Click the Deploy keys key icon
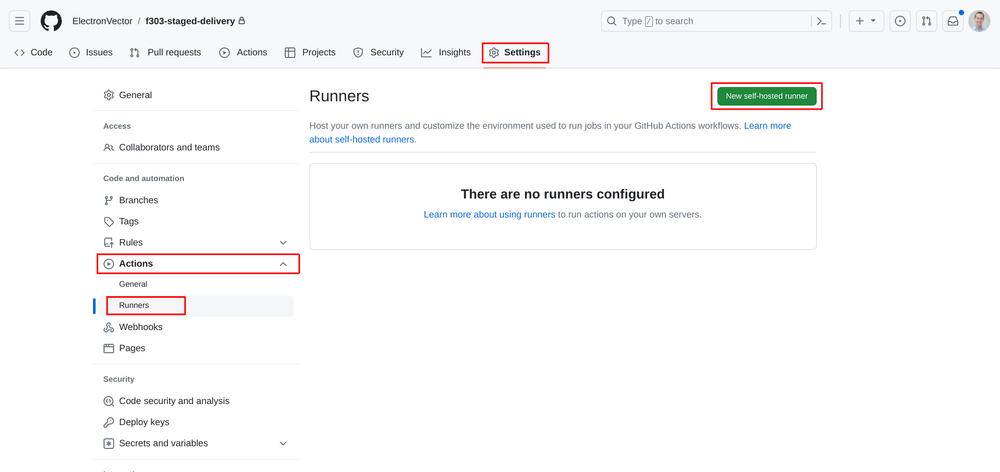The height and width of the screenshot is (472, 1000). click(108, 422)
